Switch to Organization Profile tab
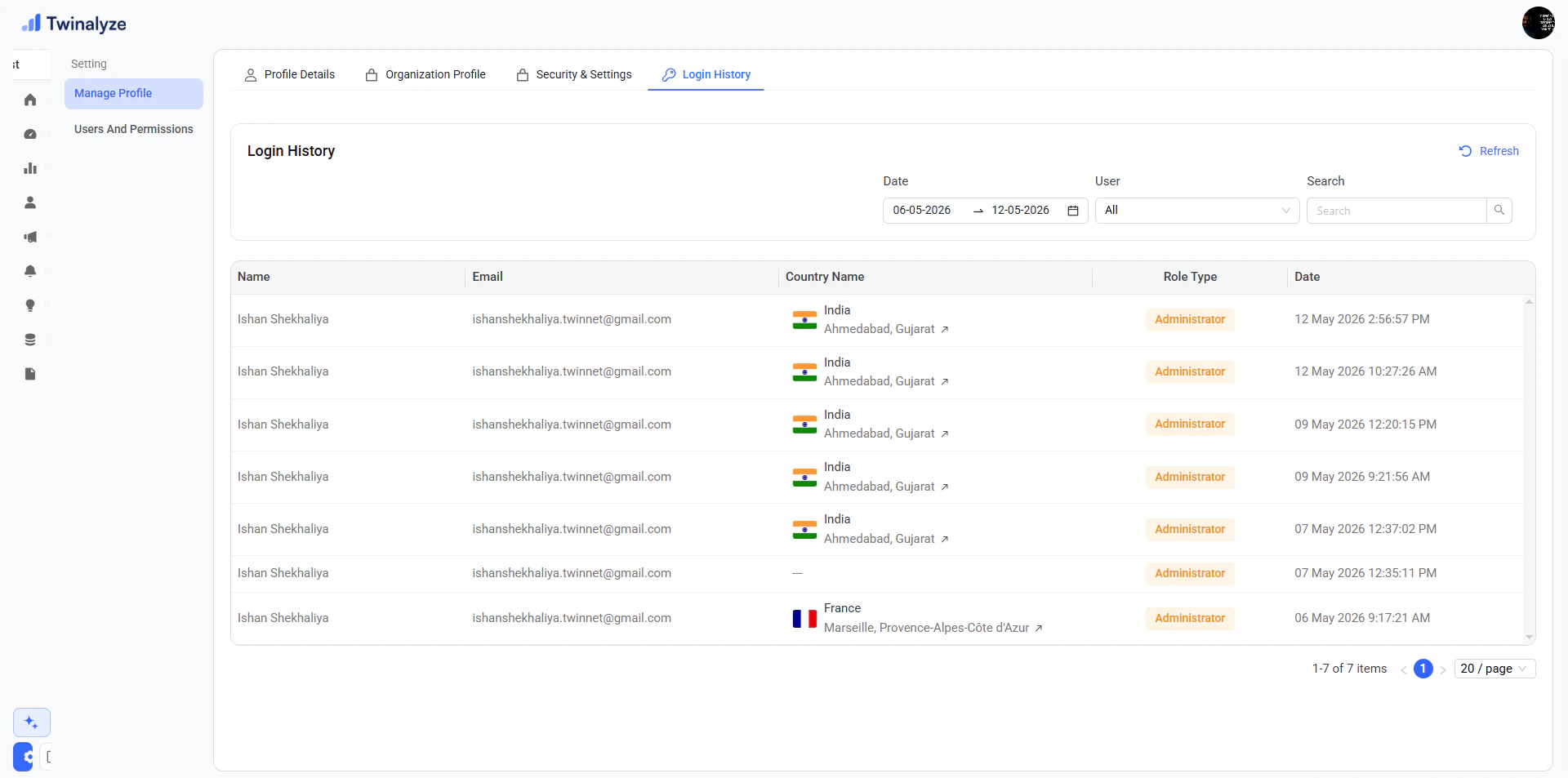 (x=425, y=74)
